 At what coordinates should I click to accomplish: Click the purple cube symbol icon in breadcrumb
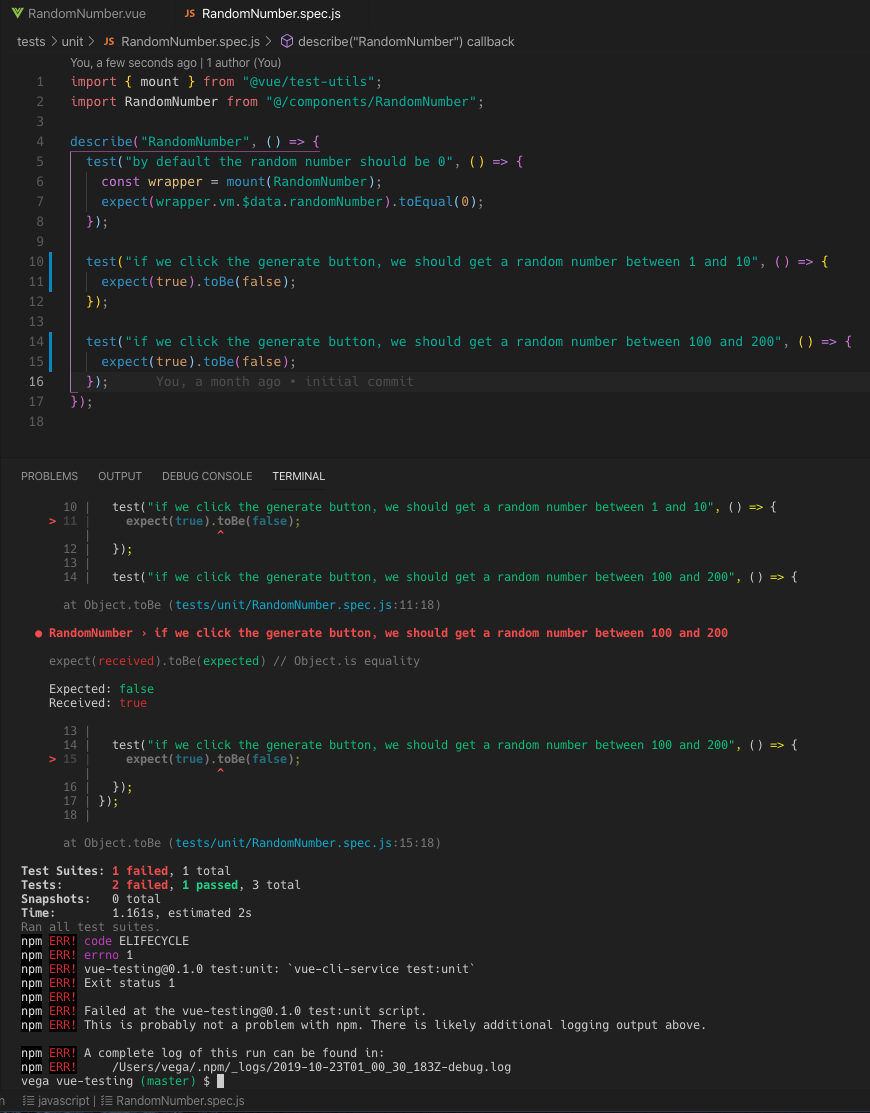point(286,42)
